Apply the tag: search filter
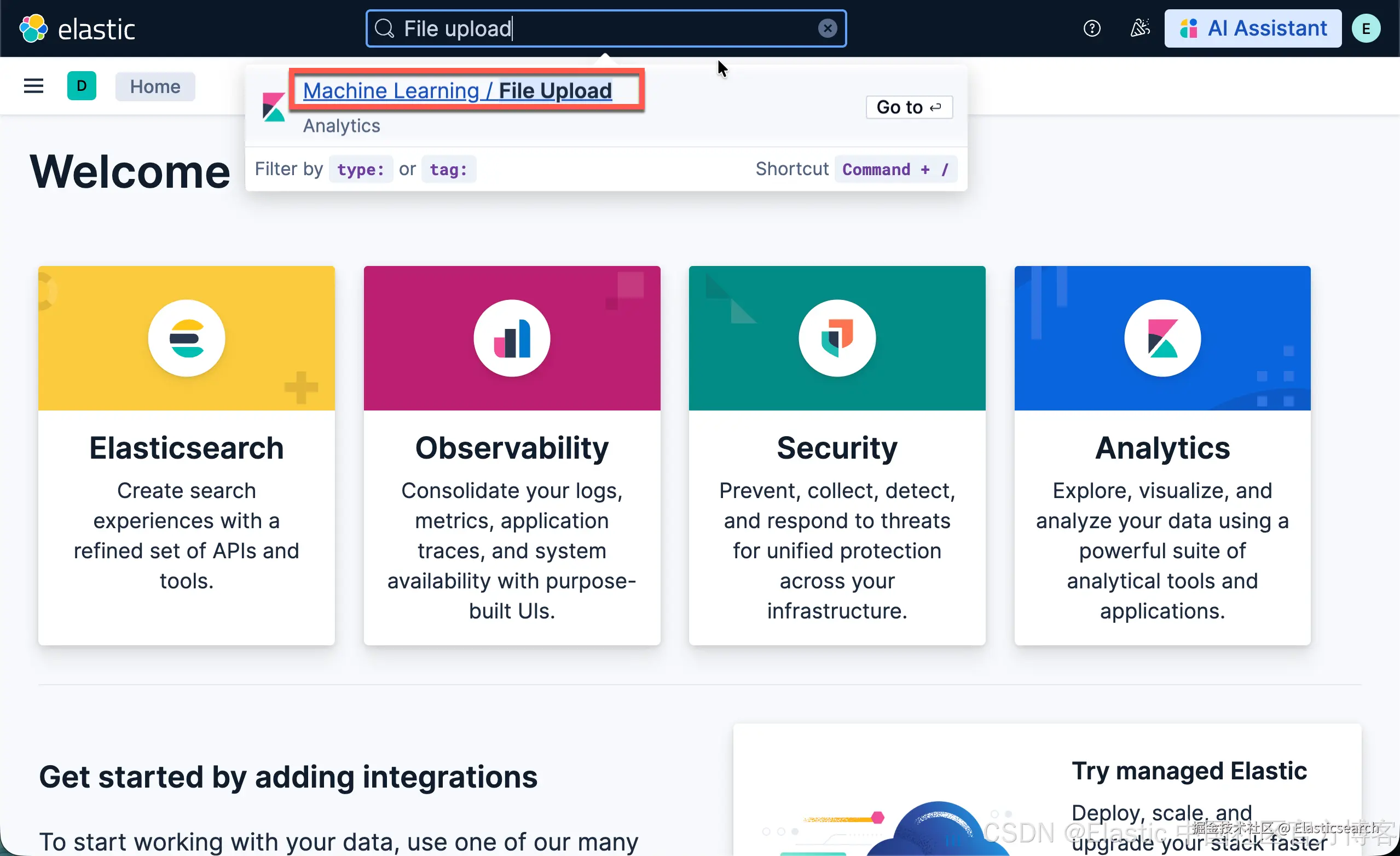 (448, 169)
